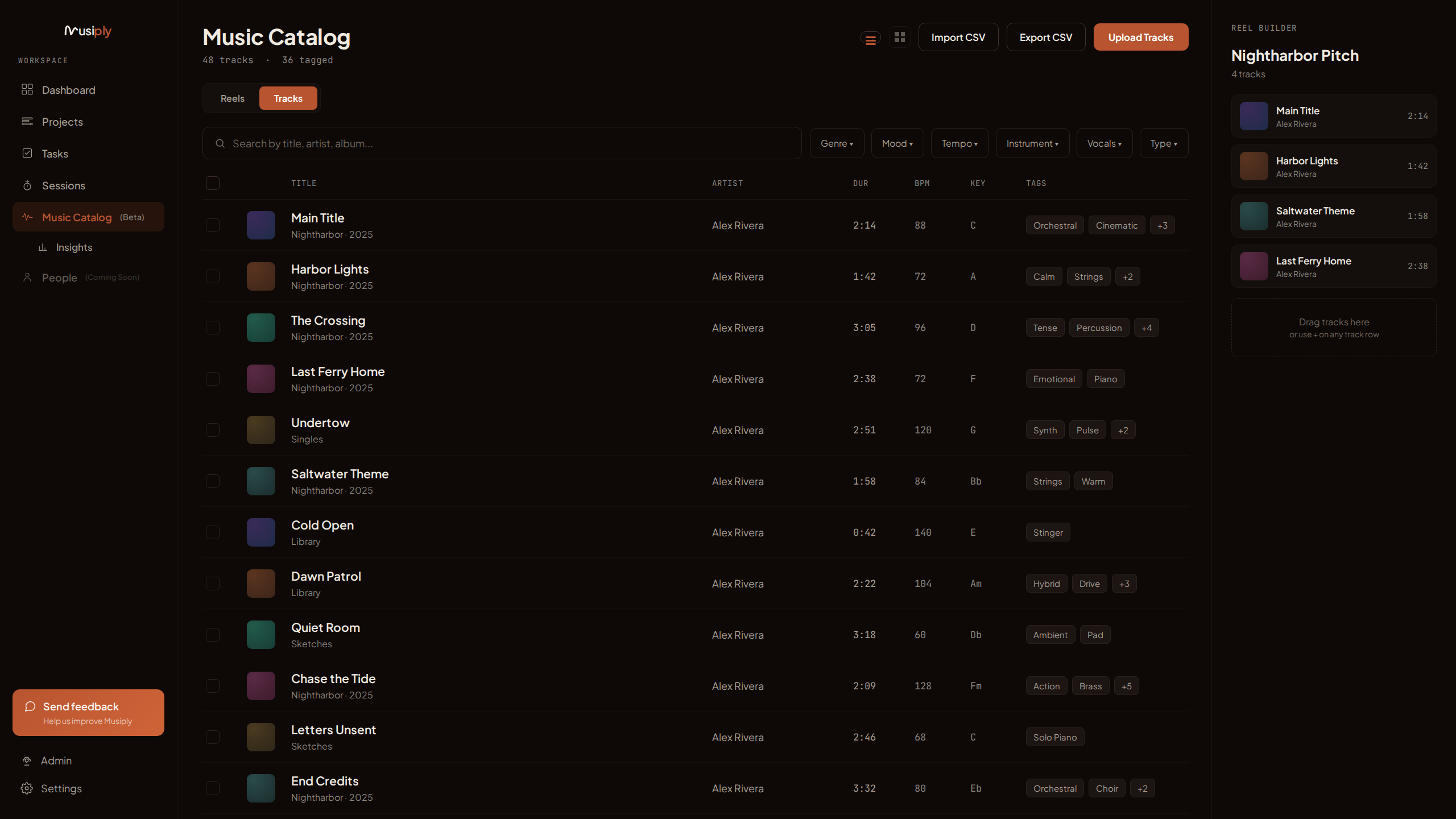Click the Nightharbor Pitch reel title
This screenshot has width=1456, height=819.
coord(1295,56)
